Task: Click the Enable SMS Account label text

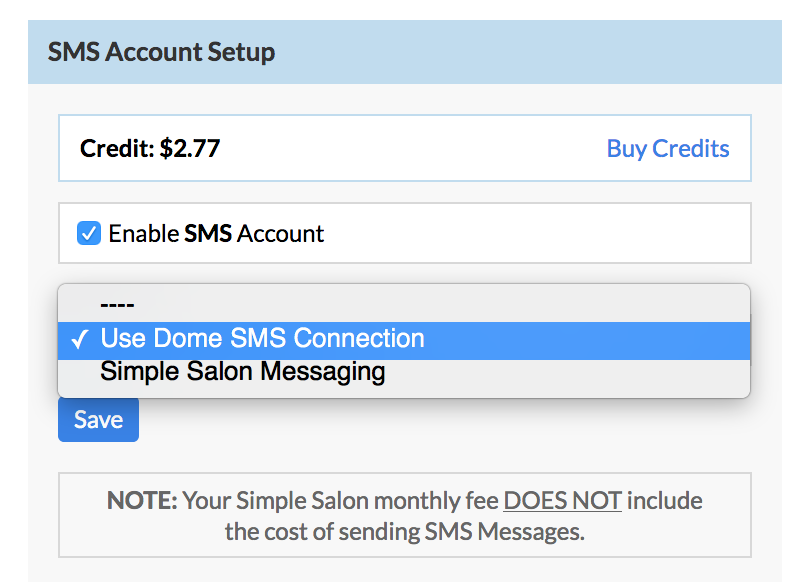Action: pos(216,234)
